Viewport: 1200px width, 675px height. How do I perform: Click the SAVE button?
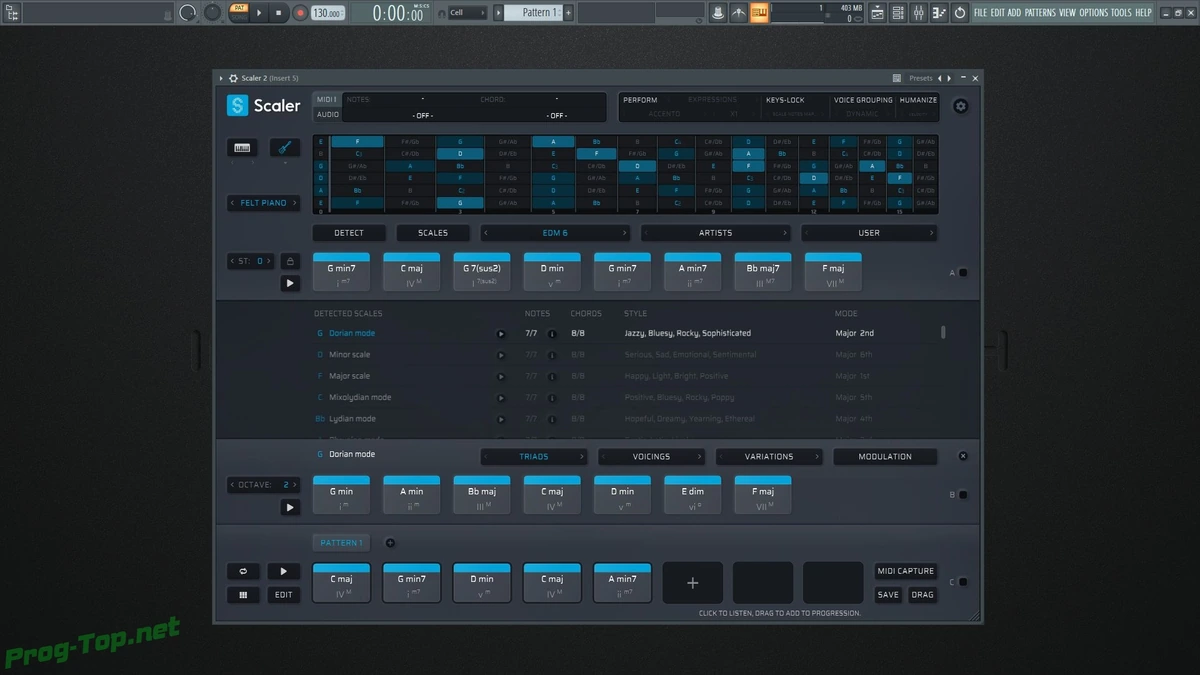[888, 594]
